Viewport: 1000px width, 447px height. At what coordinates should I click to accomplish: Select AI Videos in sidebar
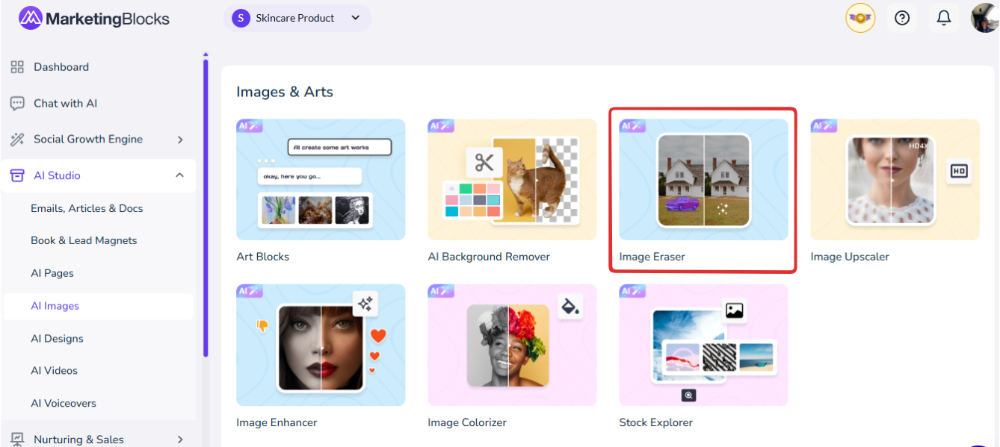54,371
